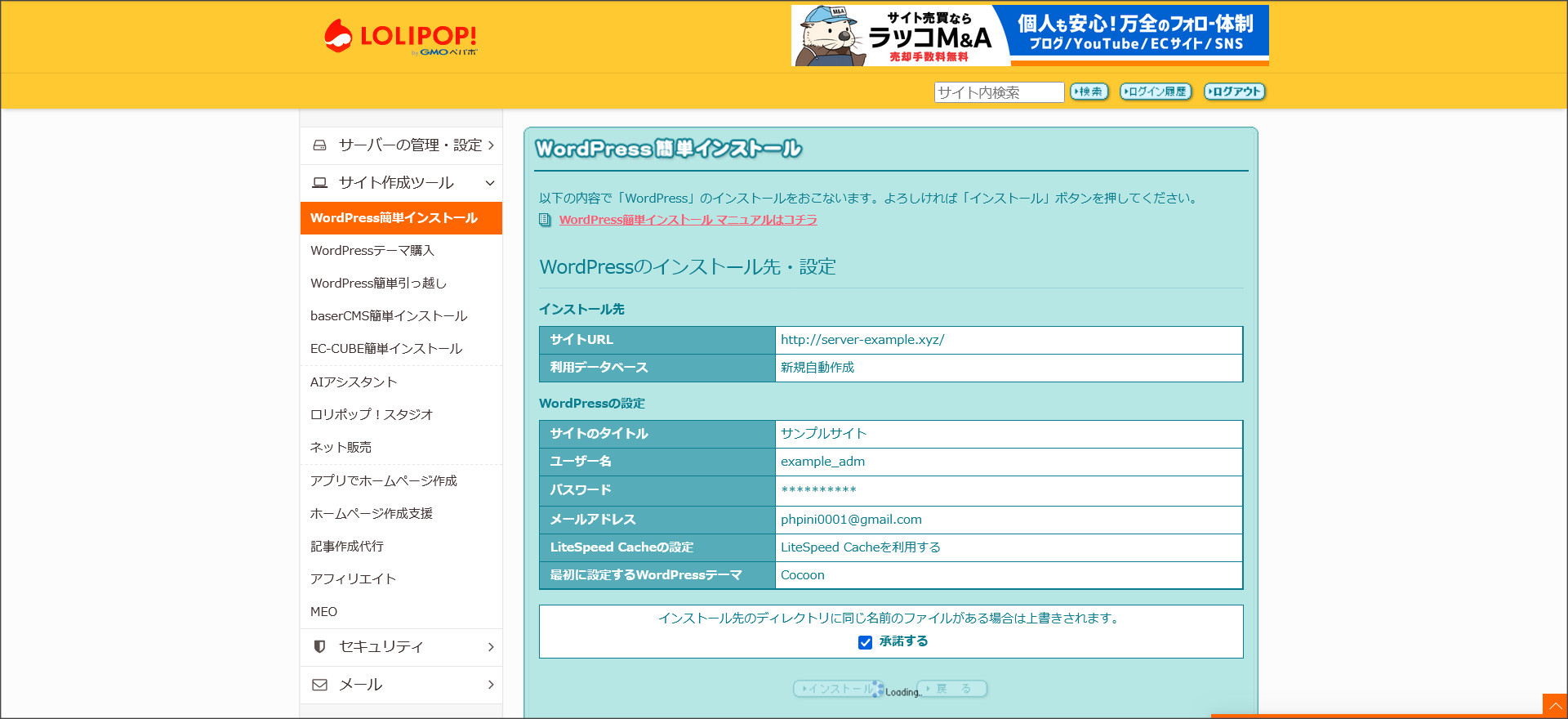Open アフィリエイト

tap(353, 579)
